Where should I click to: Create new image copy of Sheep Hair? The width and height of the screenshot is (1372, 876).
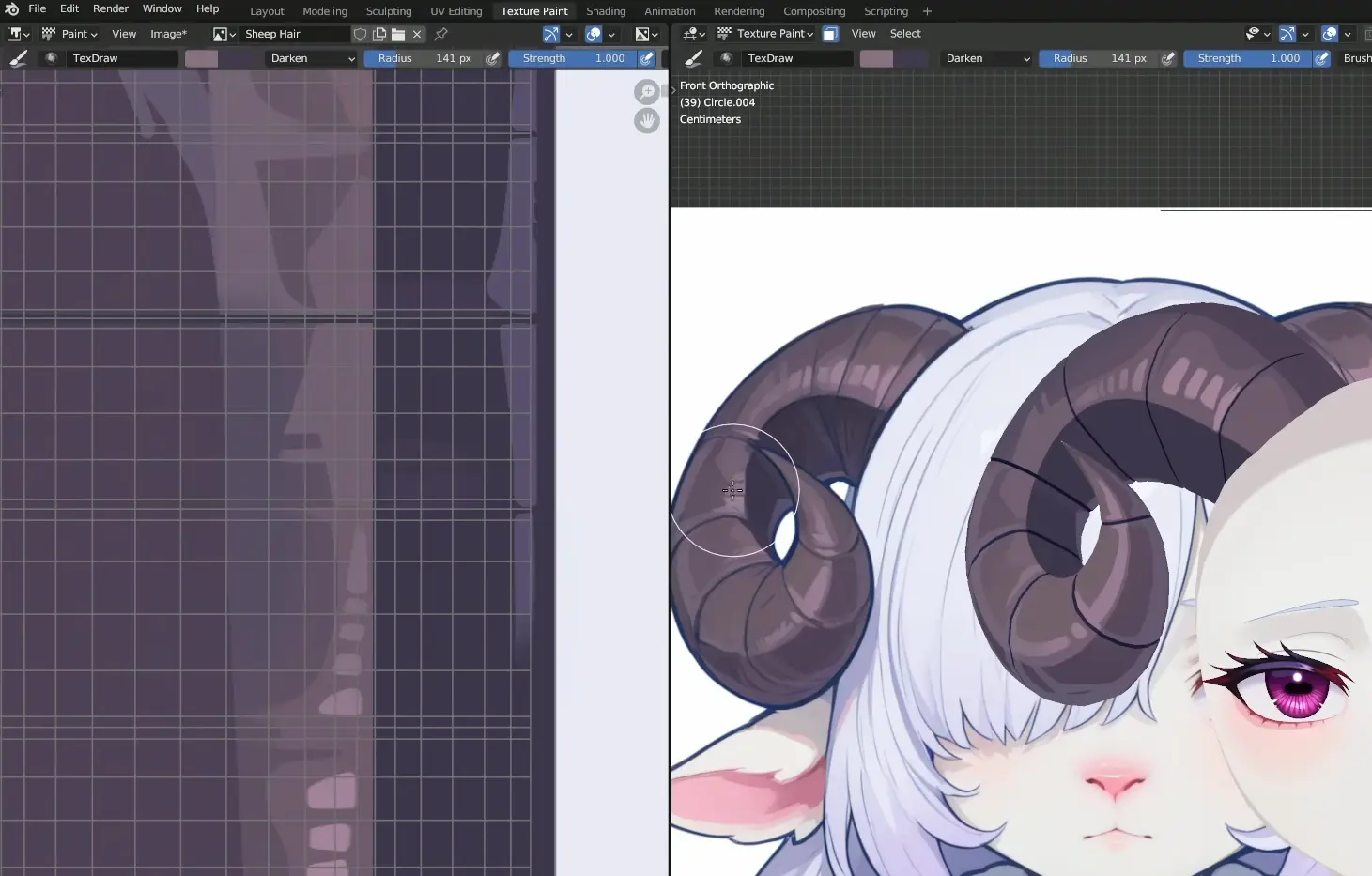point(379,34)
